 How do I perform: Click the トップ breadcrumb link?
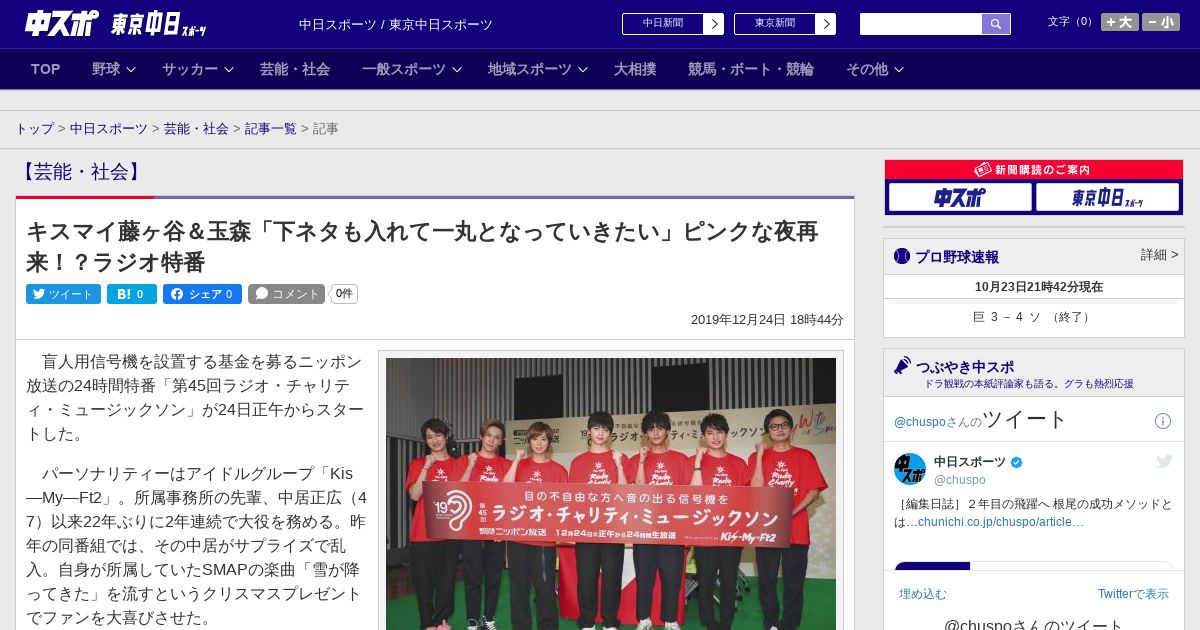click(x=35, y=129)
